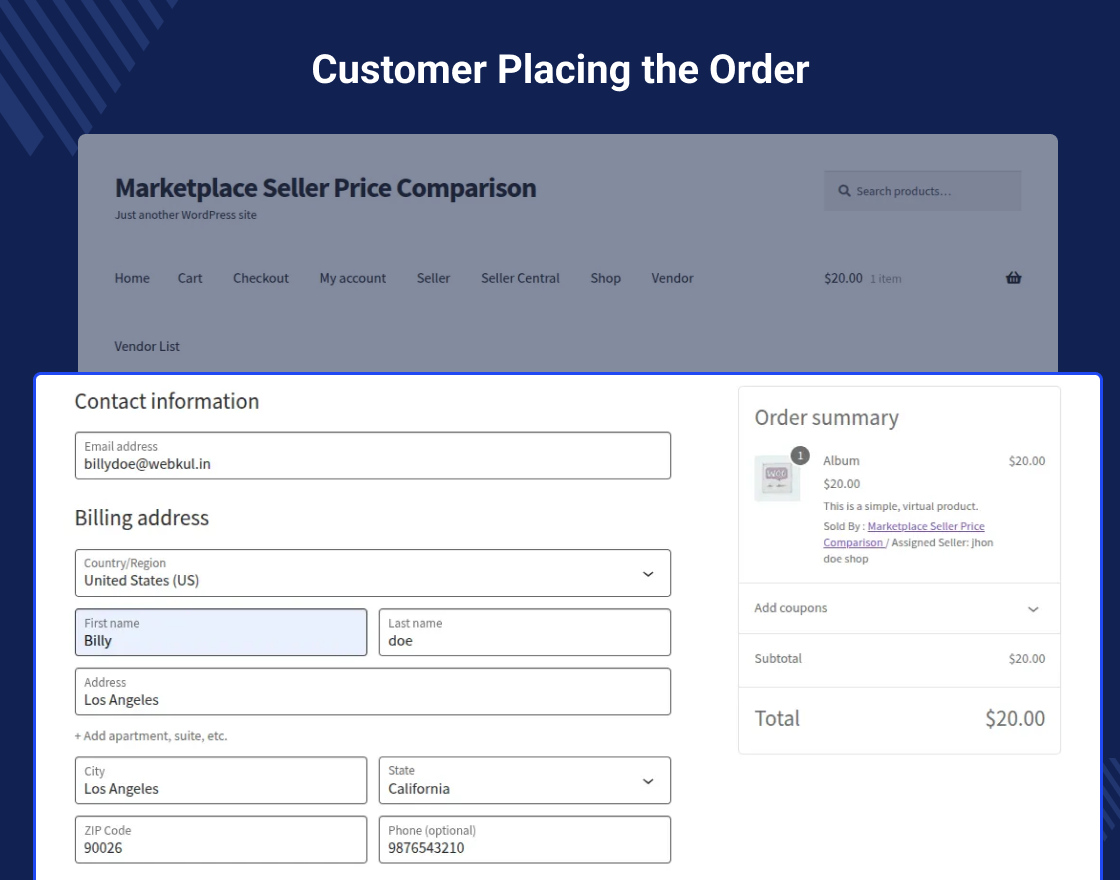The width and height of the screenshot is (1120, 880).
Task: Click the Total $20.00 amount
Action: pyautogui.click(x=1015, y=718)
